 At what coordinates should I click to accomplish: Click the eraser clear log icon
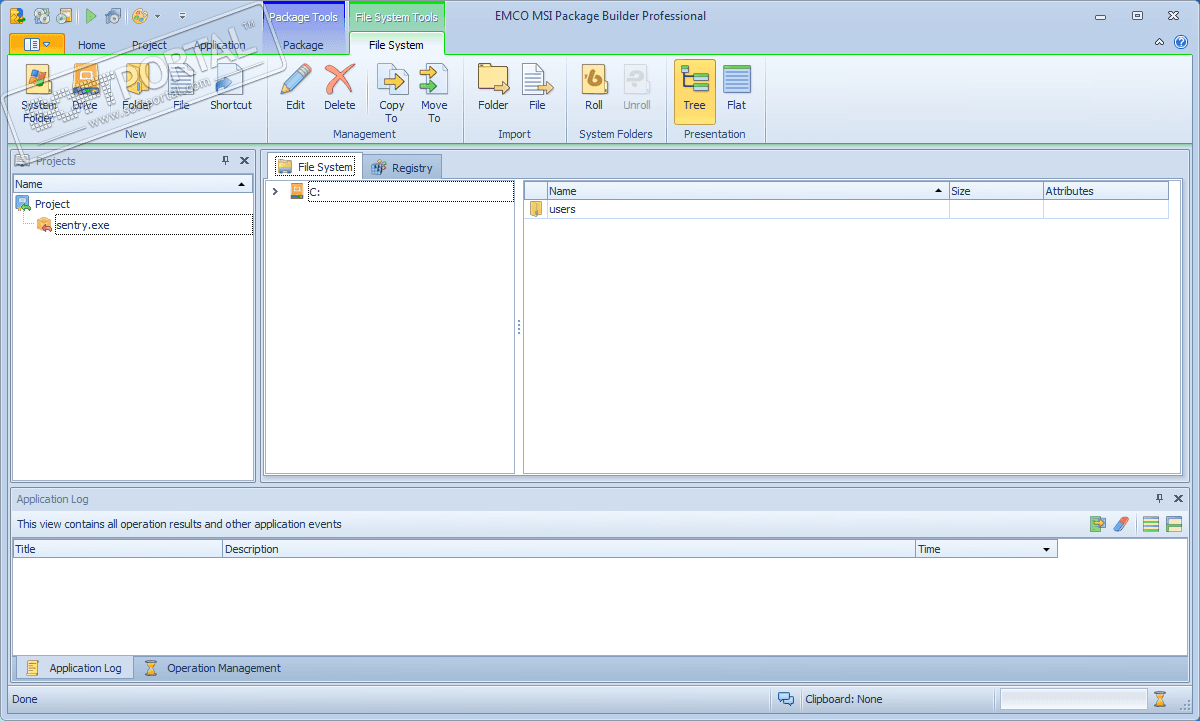(x=1121, y=524)
